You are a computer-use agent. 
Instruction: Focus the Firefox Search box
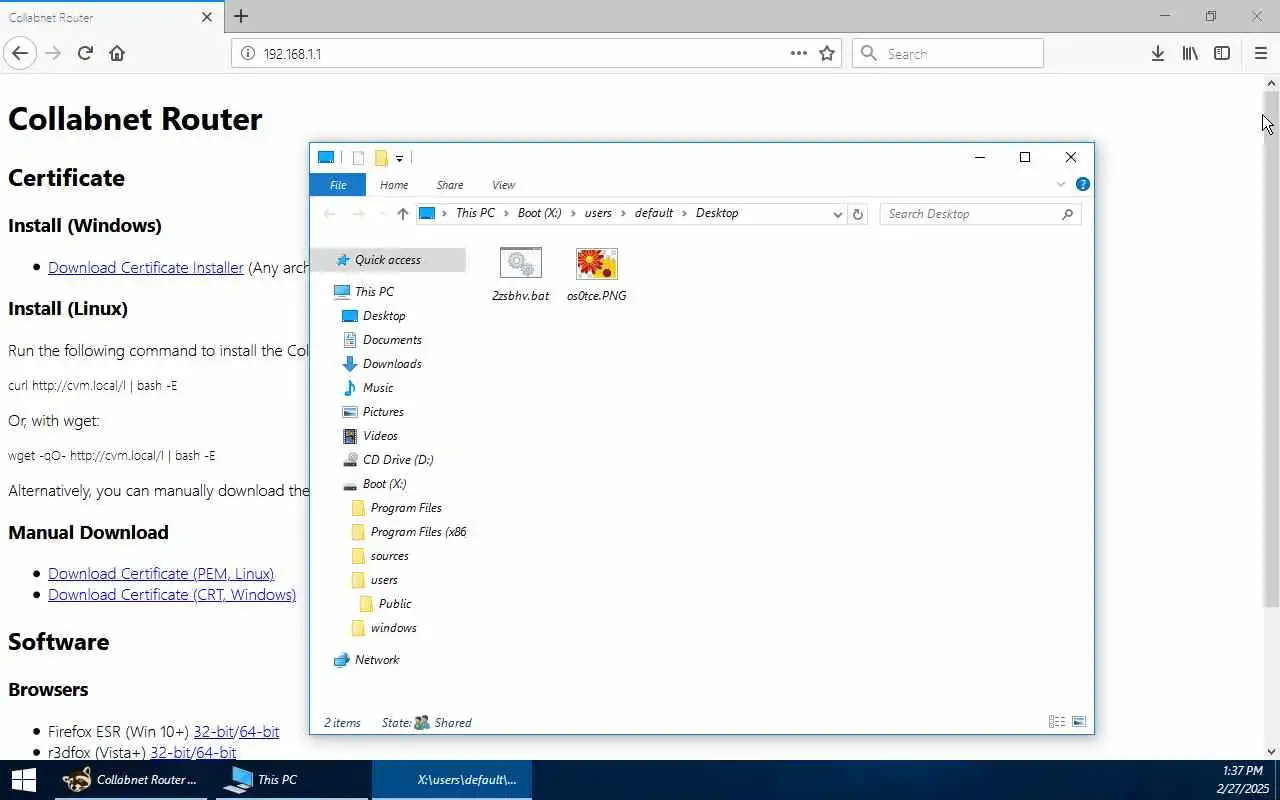click(948, 53)
